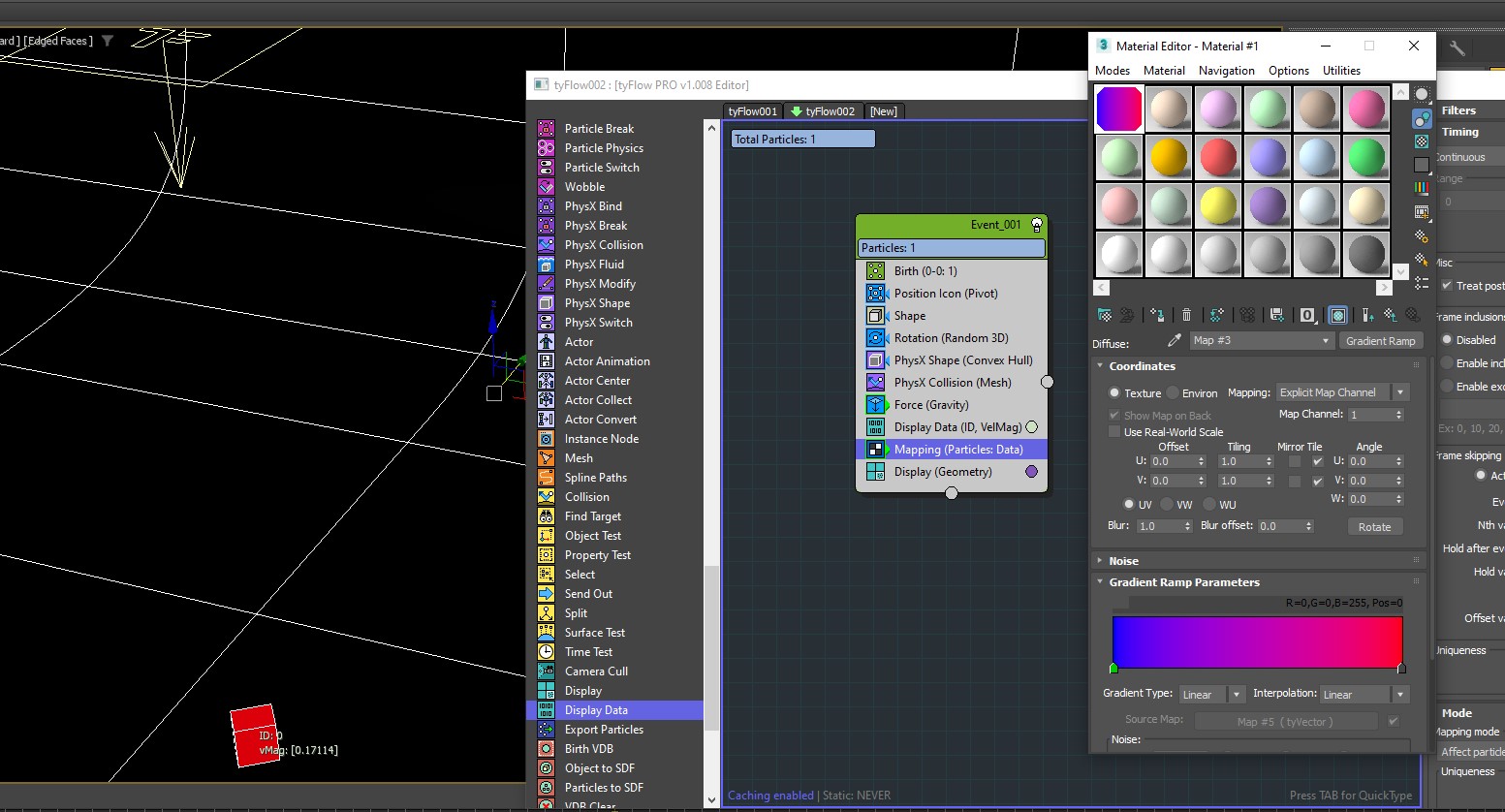Select Mapping (Particles: Data) operator in Event_001
This screenshot has width=1505, height=812.
tap(952, 450)
